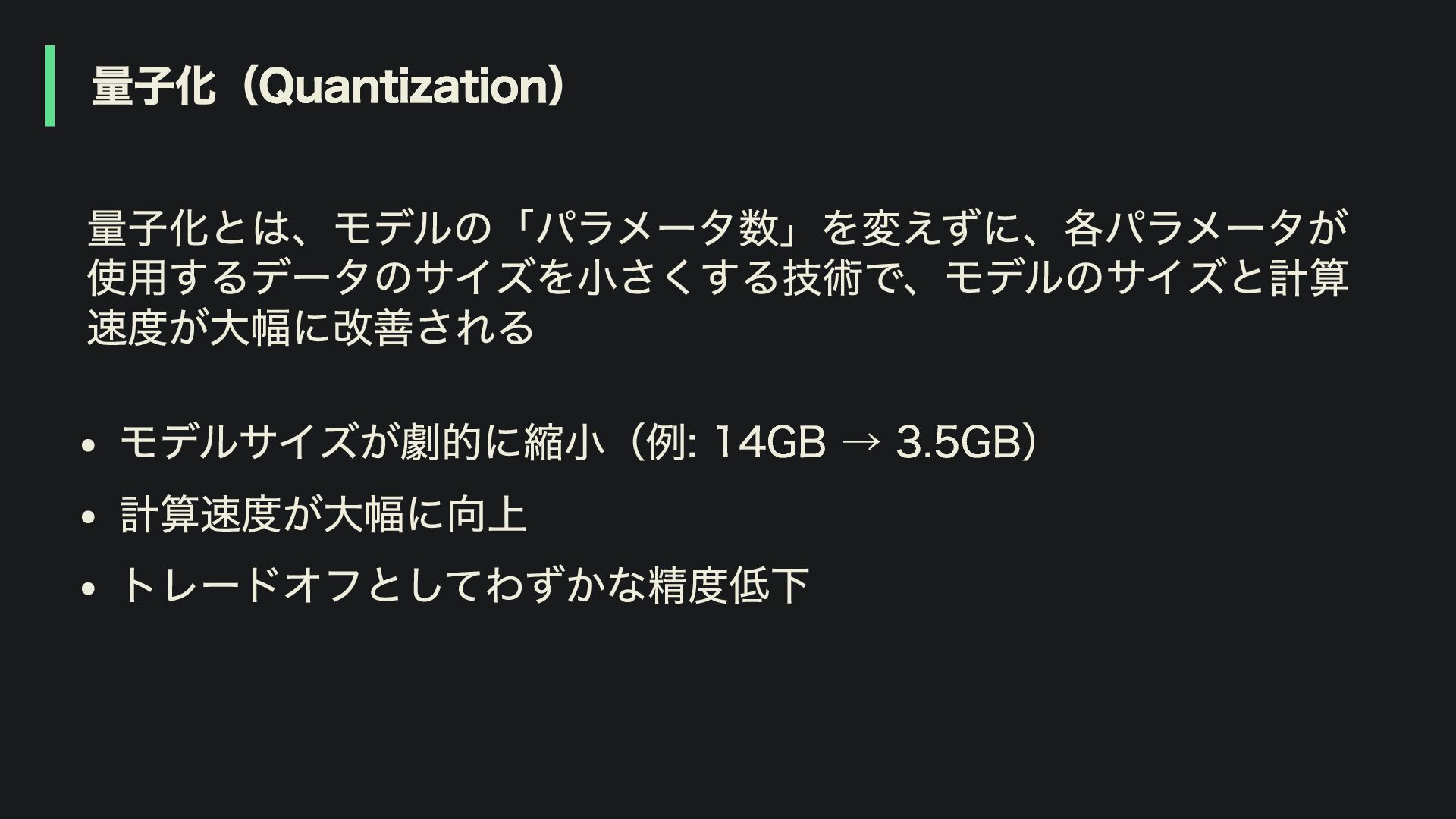1456x819 pixels.
Task: Click the bullet dot before トレードオフ
Action: tap(88, 588)
